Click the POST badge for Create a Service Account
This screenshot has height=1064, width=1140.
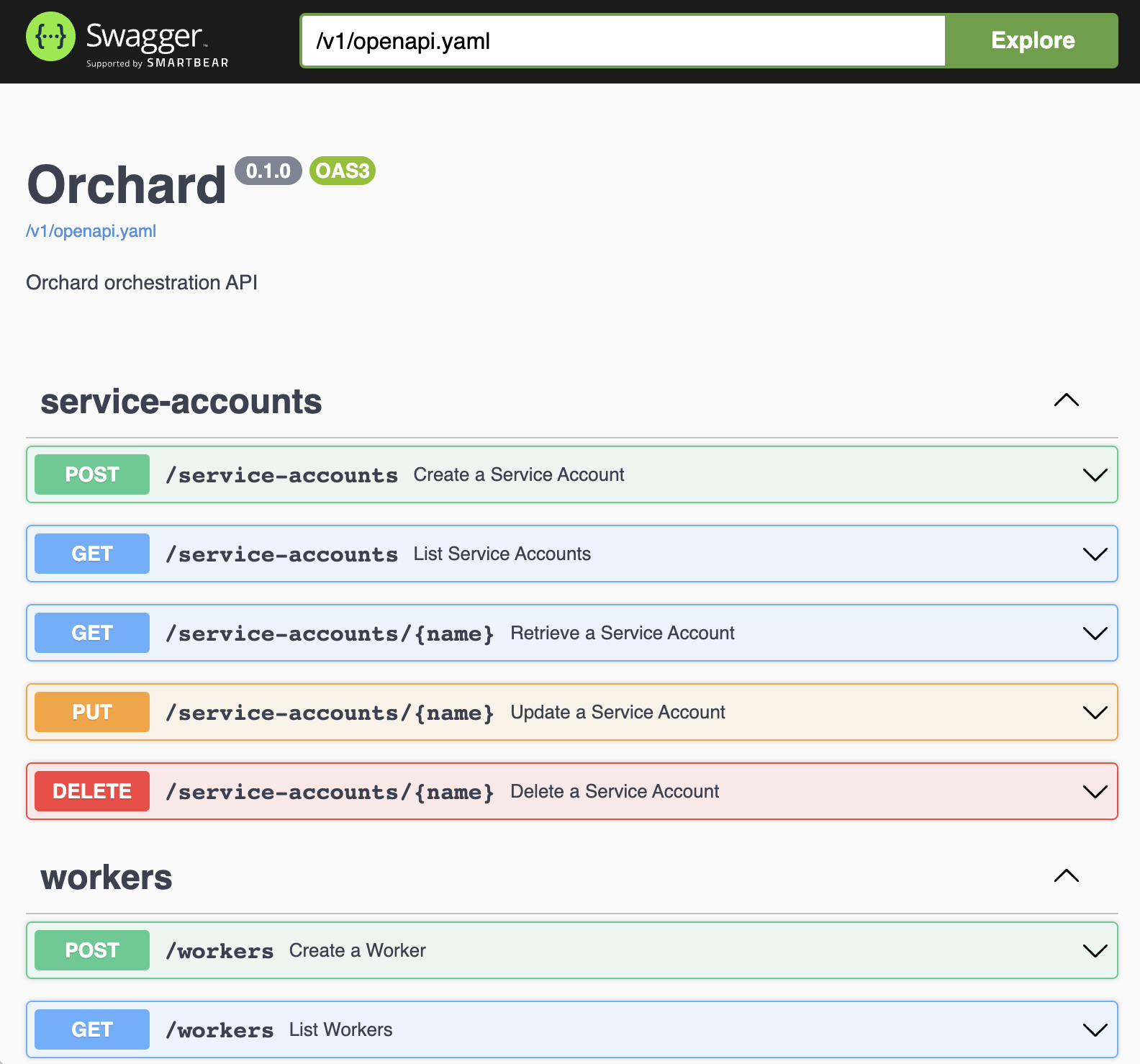[x=92, y=474]
